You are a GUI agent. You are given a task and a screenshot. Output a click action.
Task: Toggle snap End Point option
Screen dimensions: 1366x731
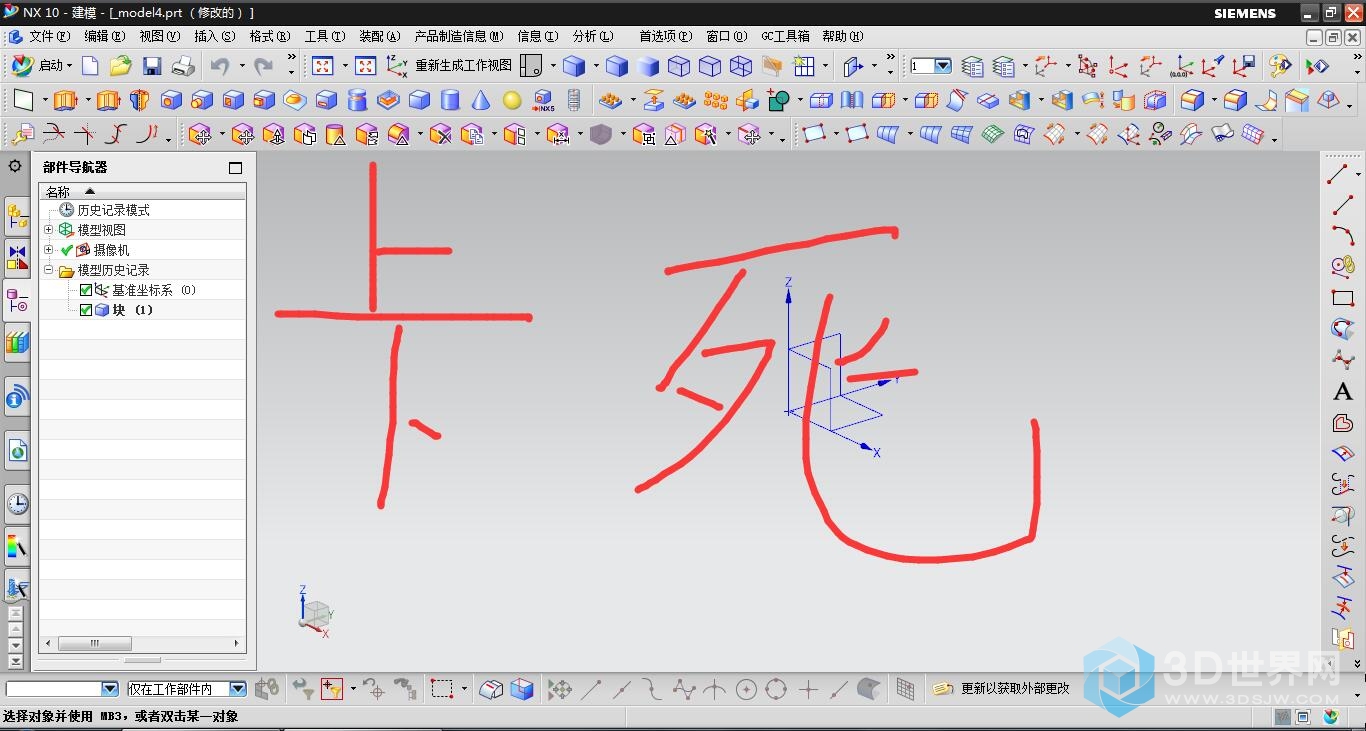click(x=591, y=689)
